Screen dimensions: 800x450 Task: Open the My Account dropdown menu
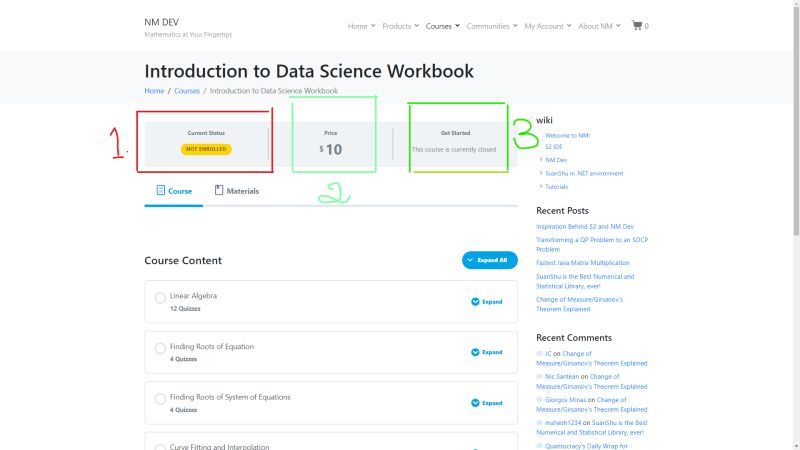[547, 26]
